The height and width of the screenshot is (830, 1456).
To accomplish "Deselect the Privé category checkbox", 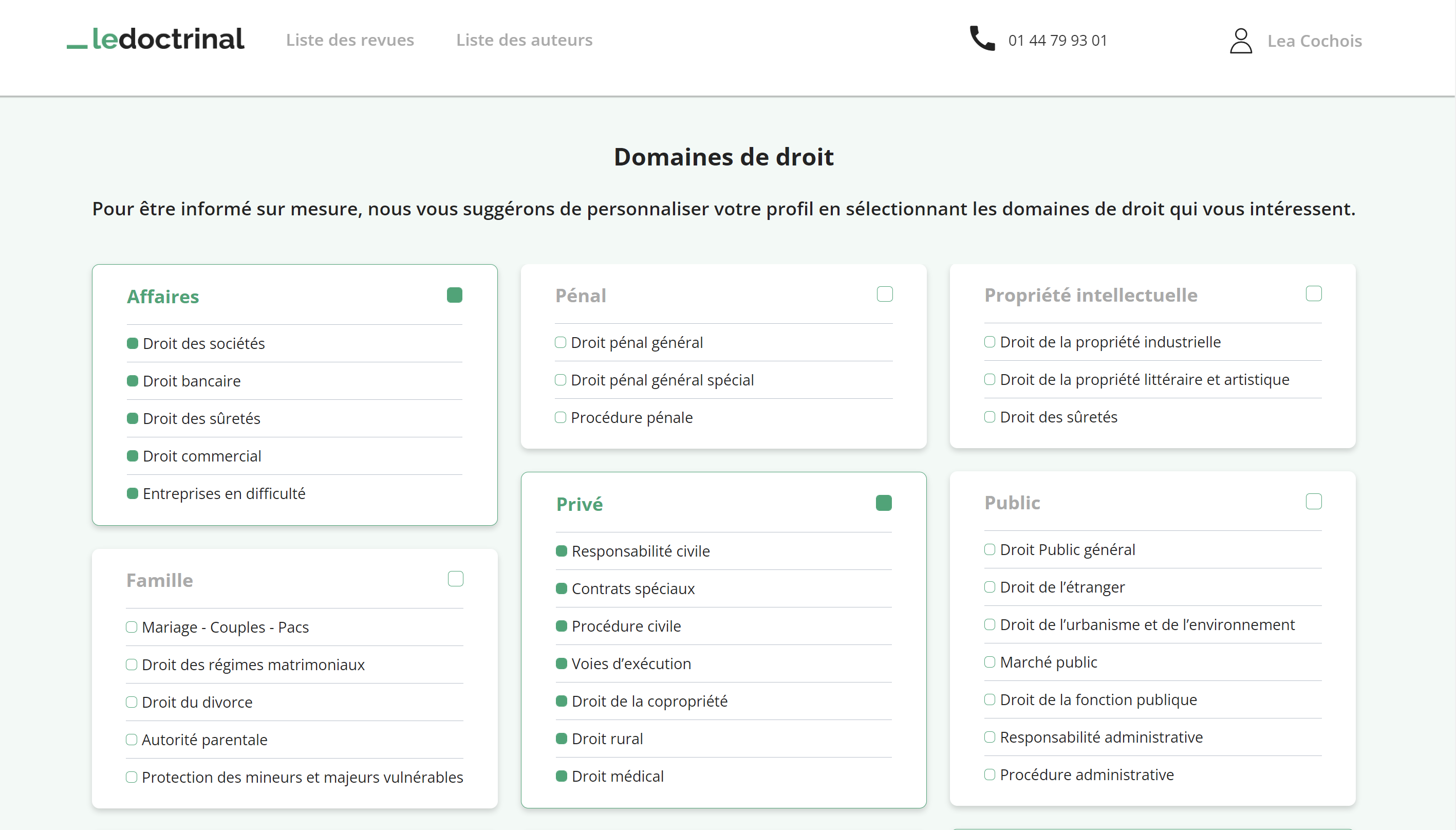I will click(883, 503).
